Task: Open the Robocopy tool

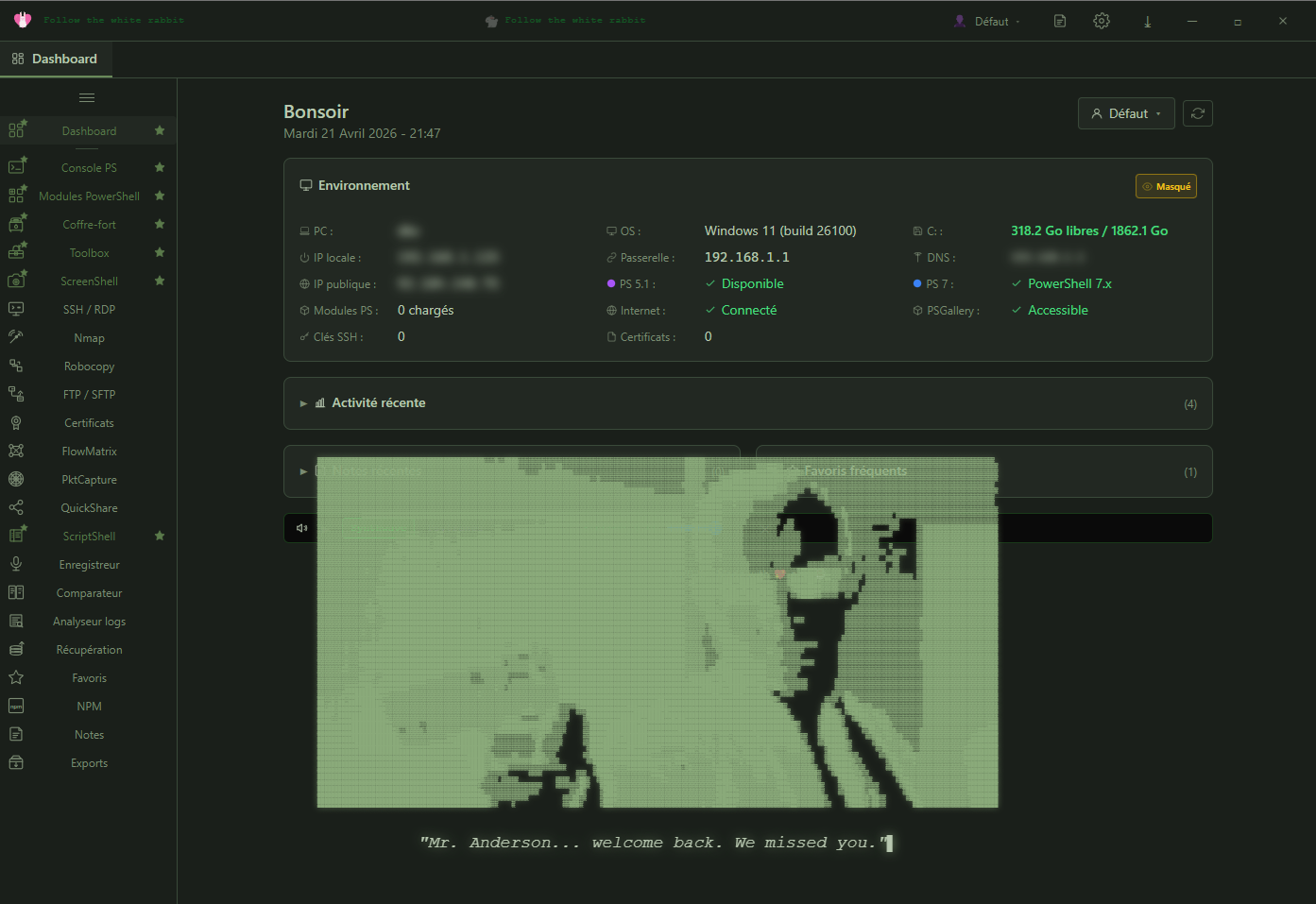Action: pos(89,367)
